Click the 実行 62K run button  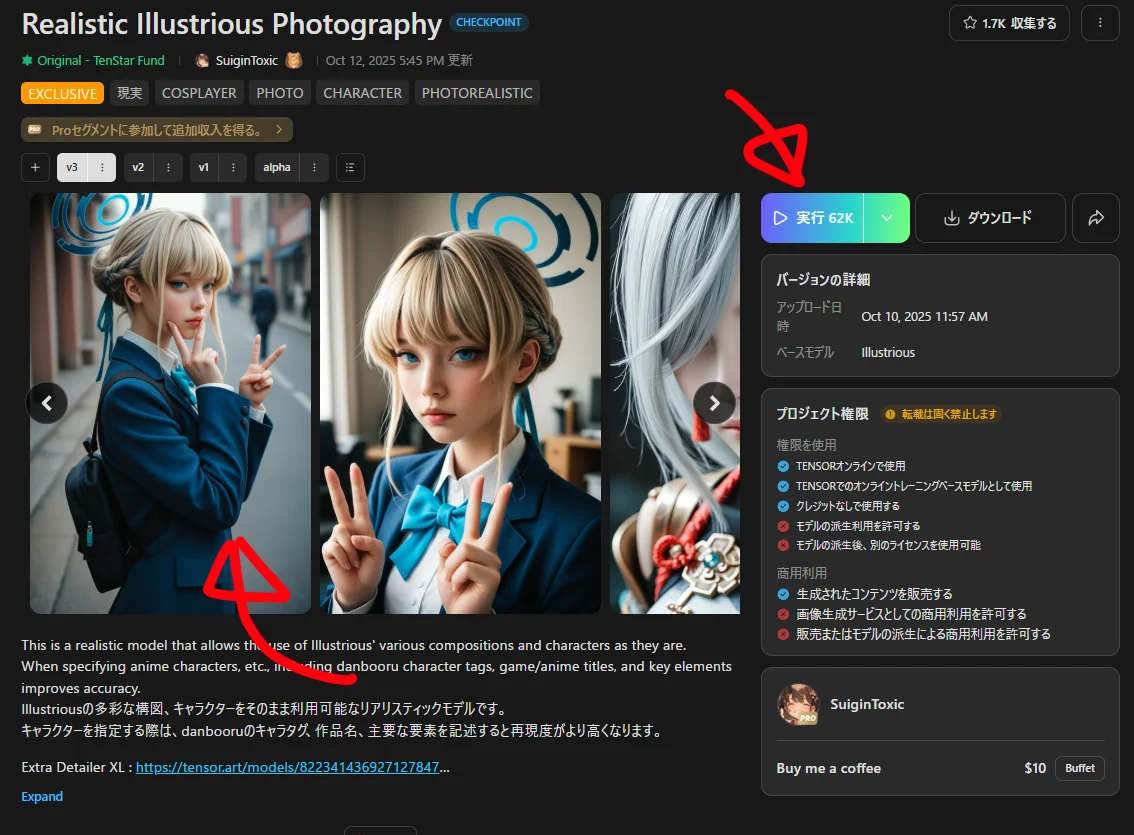pos(811,218)
